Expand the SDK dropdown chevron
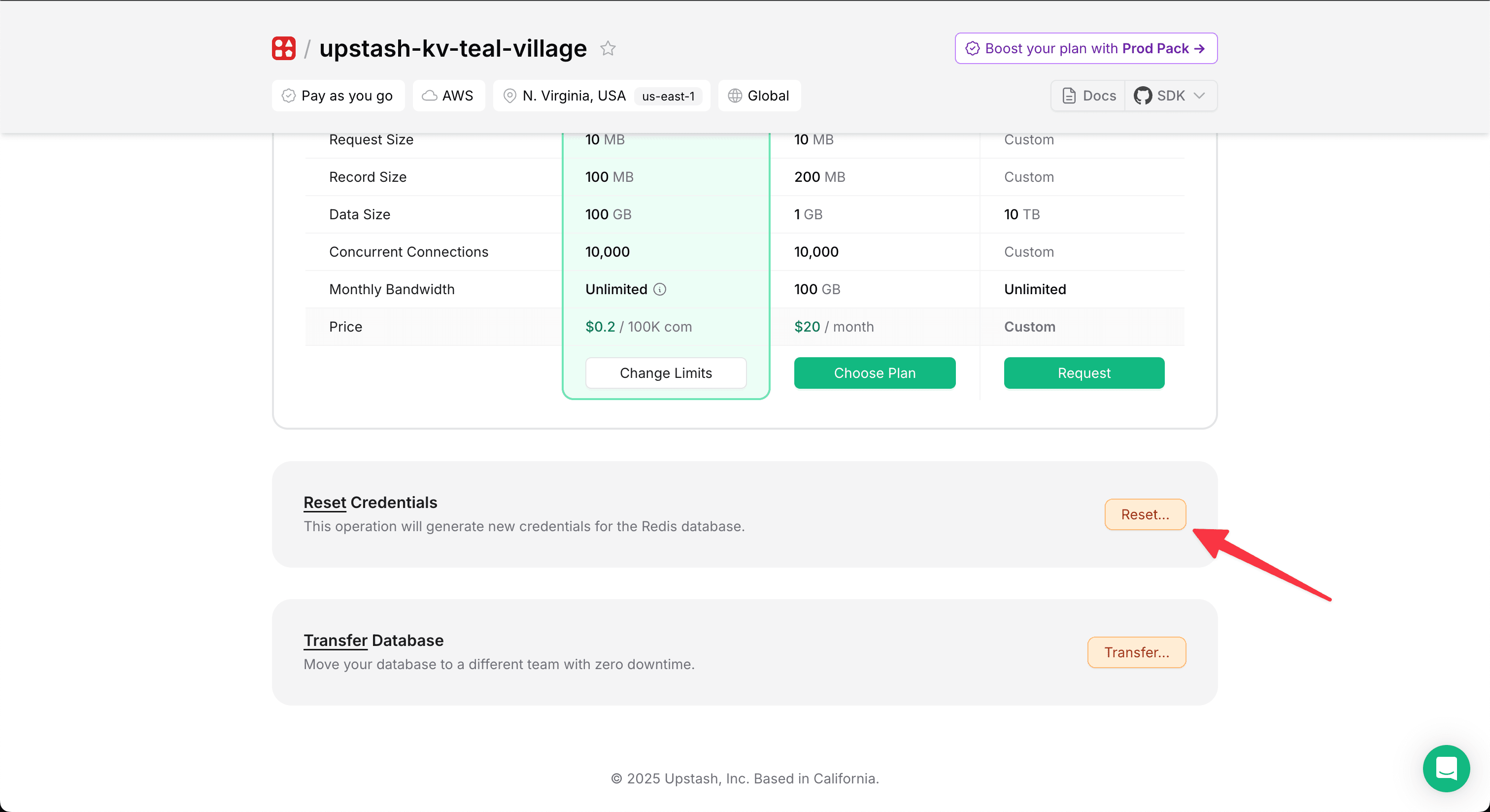Image resolution: width=1490 pixels, height=812 pixels. 1200,96
